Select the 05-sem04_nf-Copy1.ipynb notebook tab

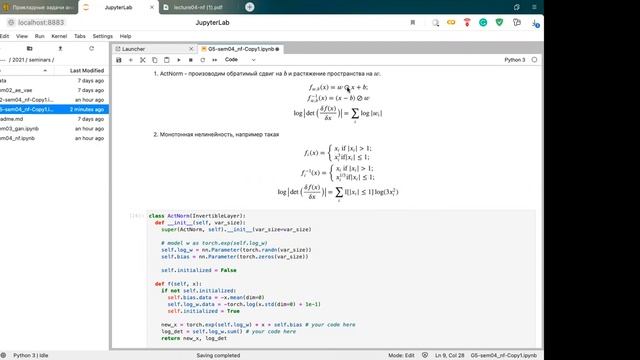[240, 49]
